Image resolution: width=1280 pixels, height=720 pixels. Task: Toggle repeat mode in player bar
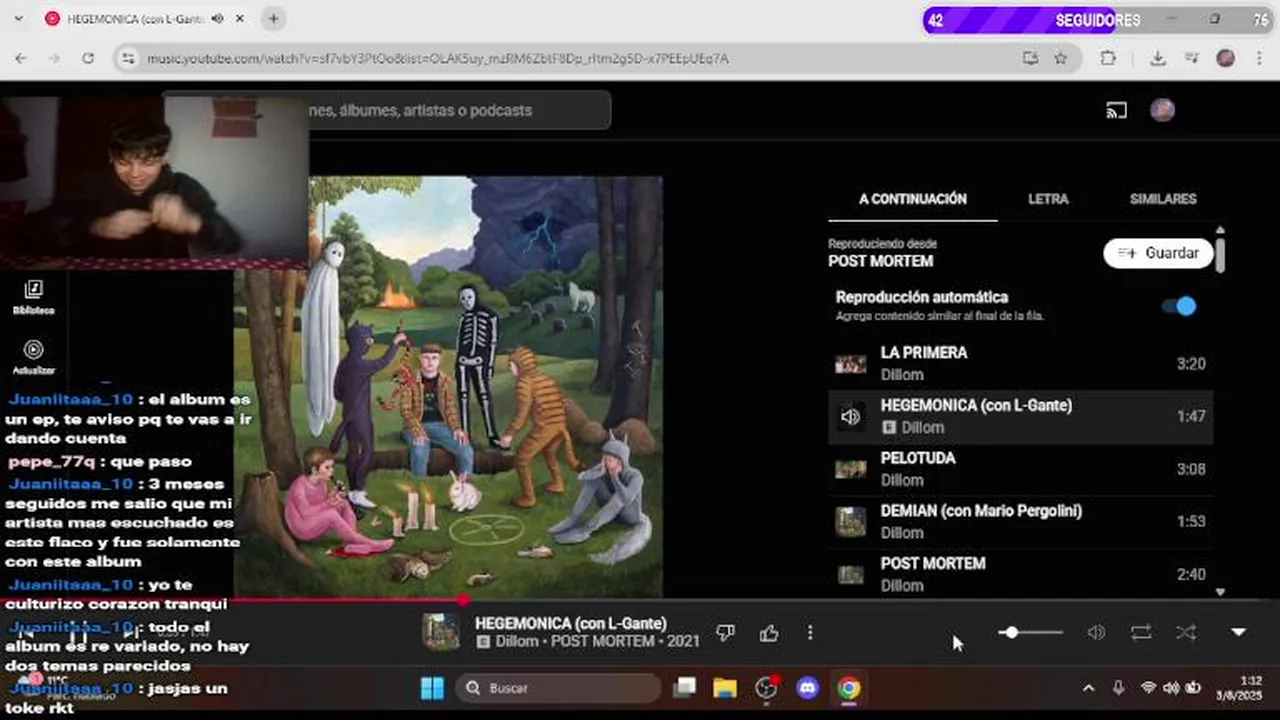pyautogui.click(x=1141, y=632)
